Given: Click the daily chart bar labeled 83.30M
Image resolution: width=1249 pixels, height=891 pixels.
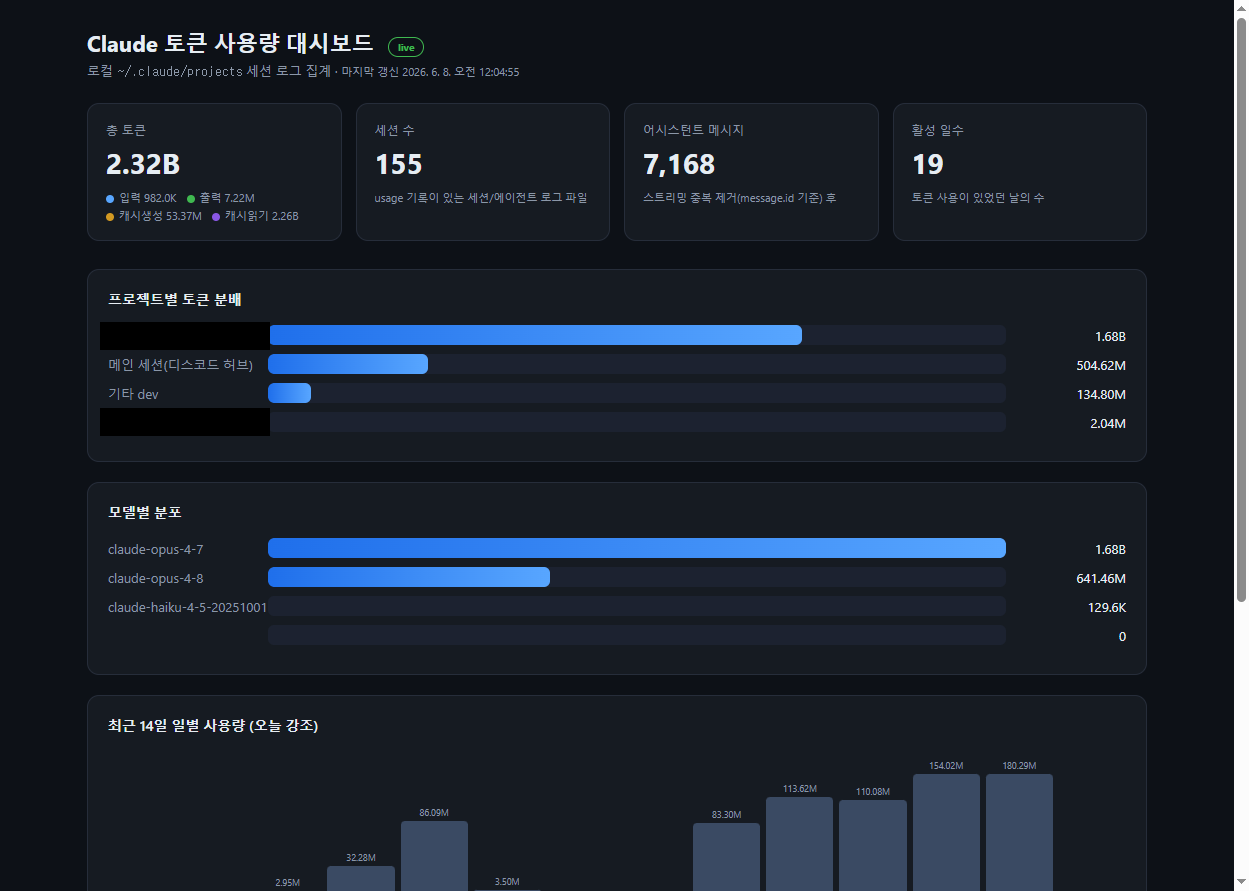Looking at the screenshot, I should [726, 857].
